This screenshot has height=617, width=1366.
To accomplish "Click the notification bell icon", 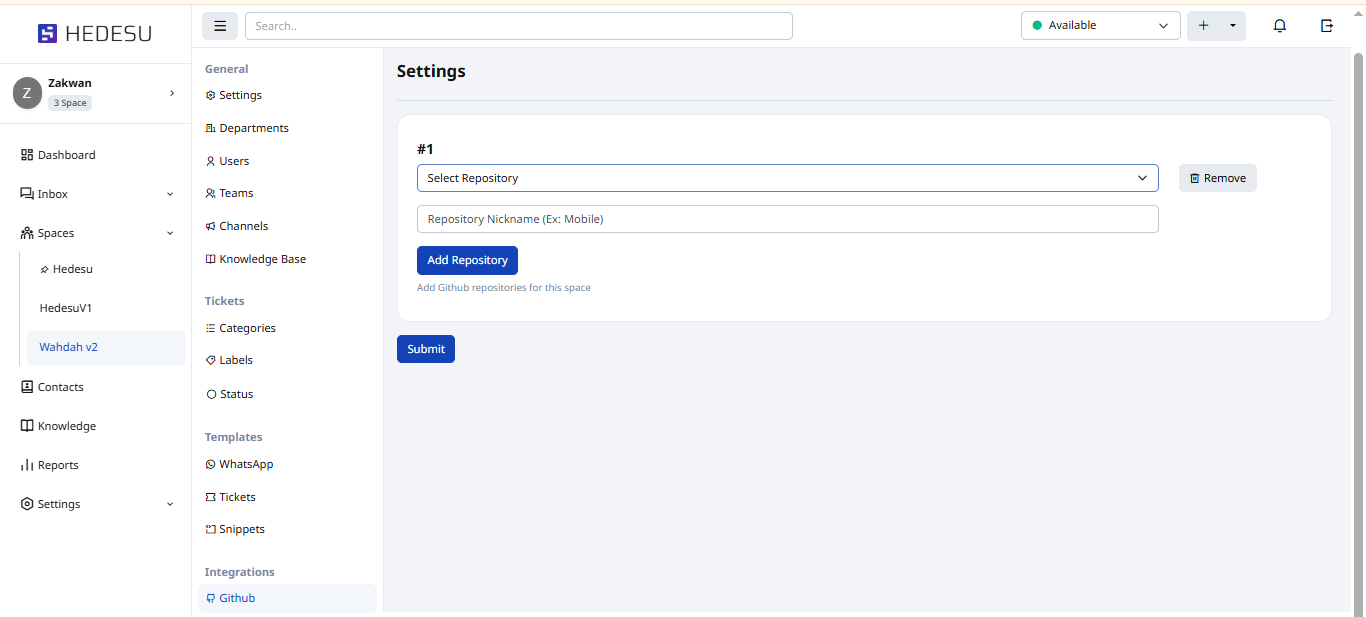I will 1279,26.
